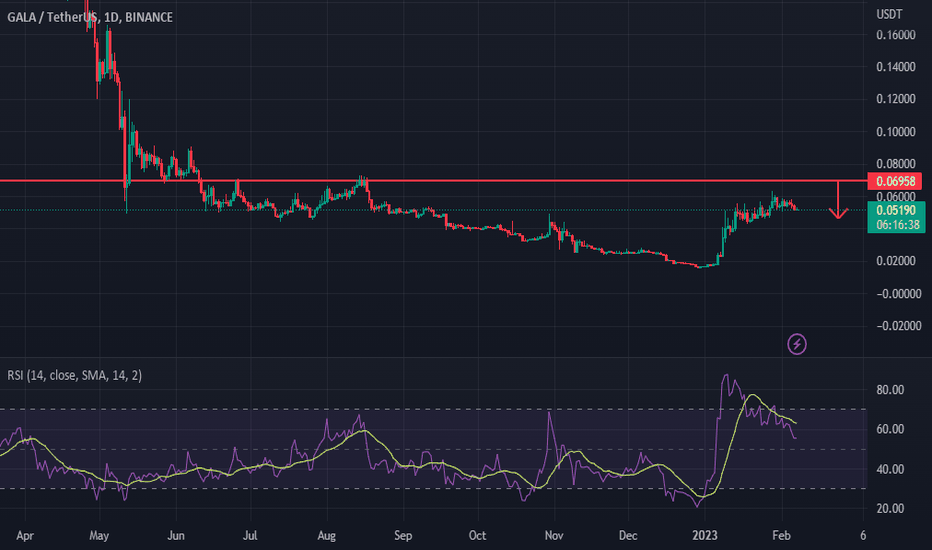
Task: Click the 2023 label on time axis
Action: (x=705, y=536)
